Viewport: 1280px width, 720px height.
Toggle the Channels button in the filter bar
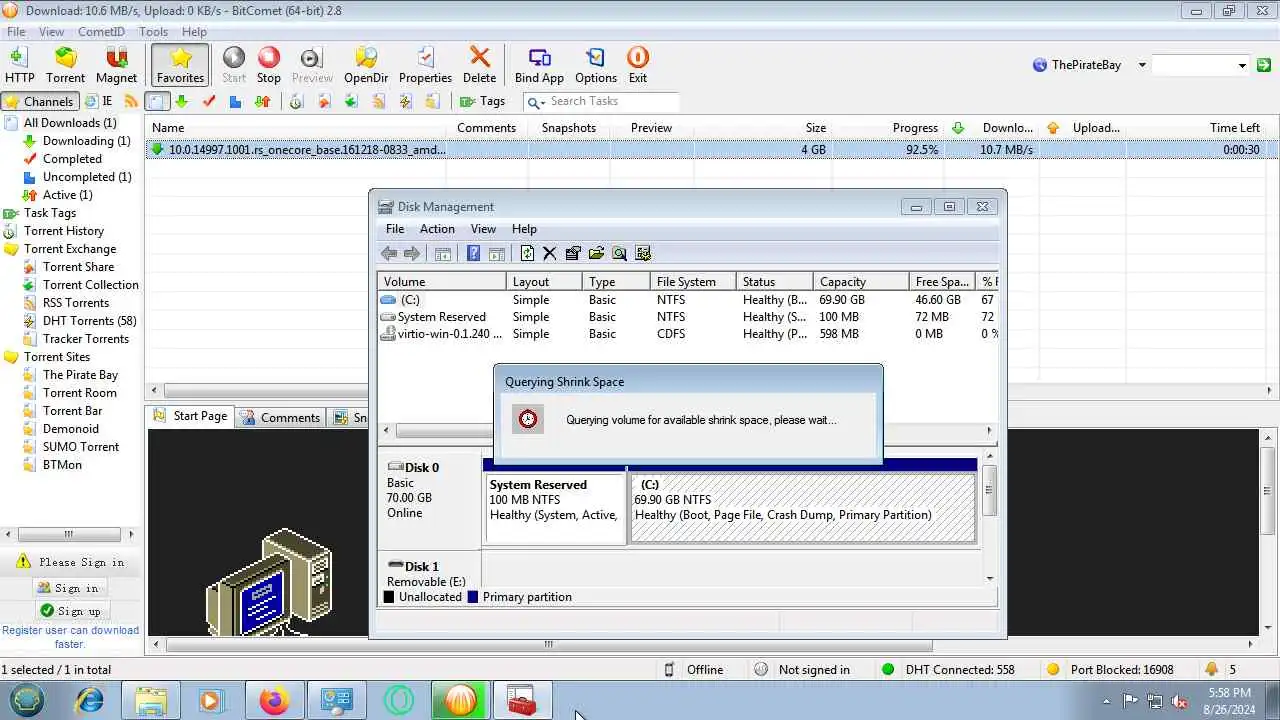(39, 101)
